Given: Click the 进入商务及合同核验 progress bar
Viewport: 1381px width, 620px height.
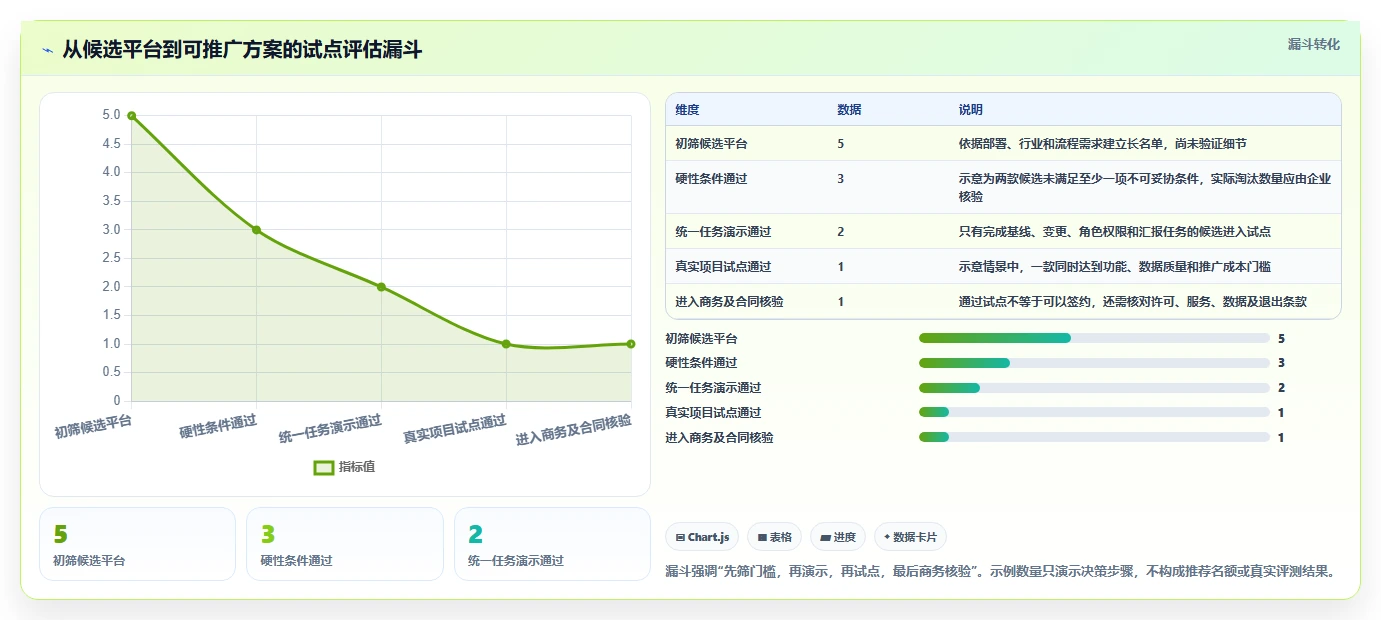Looking at the screenshot, I should [1094, 437].
